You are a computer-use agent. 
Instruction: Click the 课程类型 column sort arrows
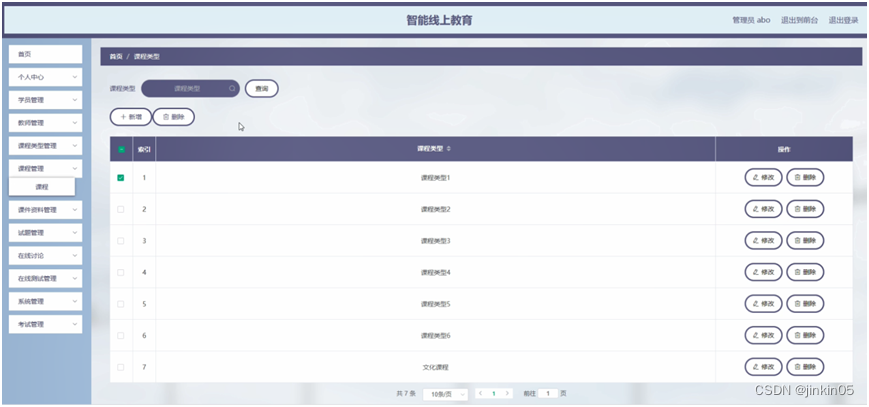point(448,149)
